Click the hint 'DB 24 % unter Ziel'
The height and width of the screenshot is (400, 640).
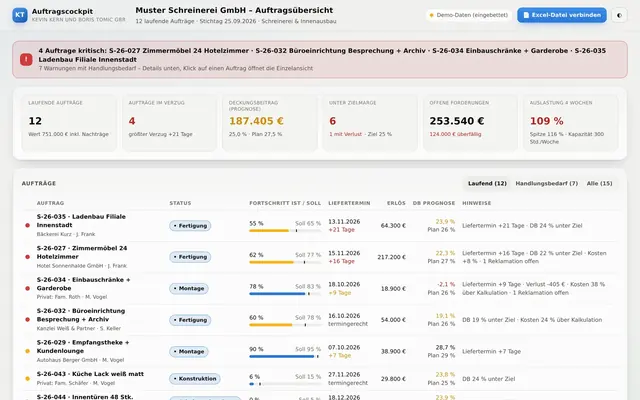coord(489,379)
